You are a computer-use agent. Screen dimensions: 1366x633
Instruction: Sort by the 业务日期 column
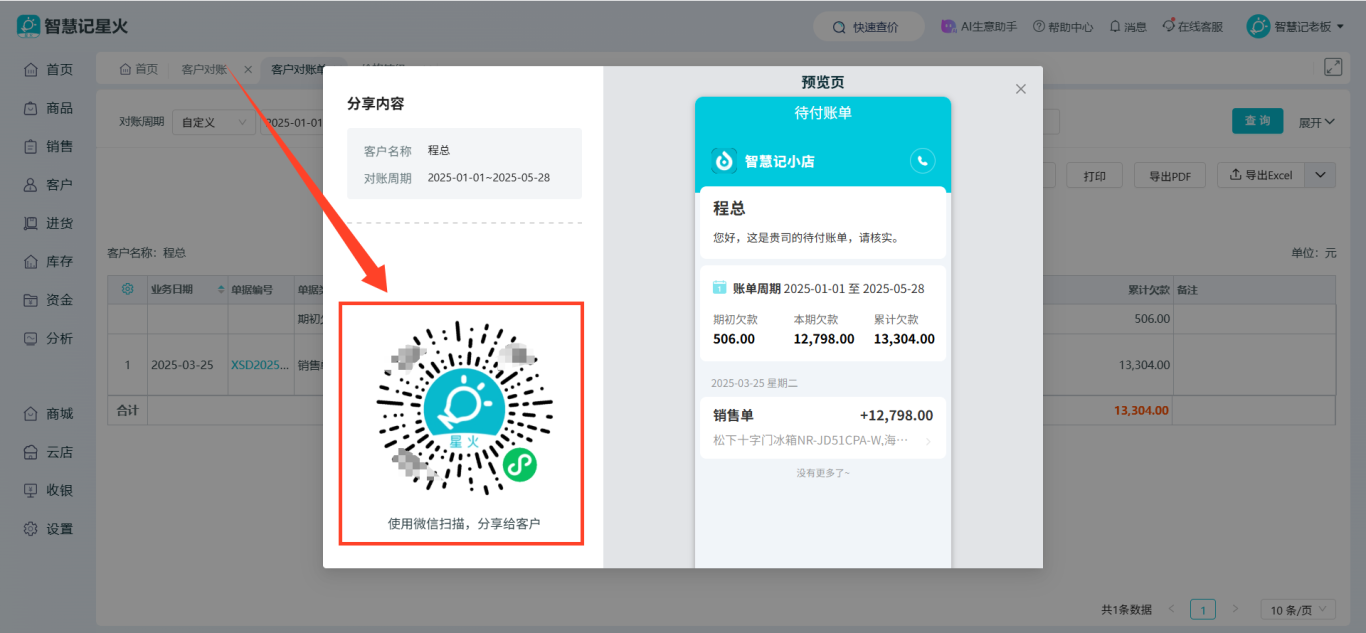point(187,289)
